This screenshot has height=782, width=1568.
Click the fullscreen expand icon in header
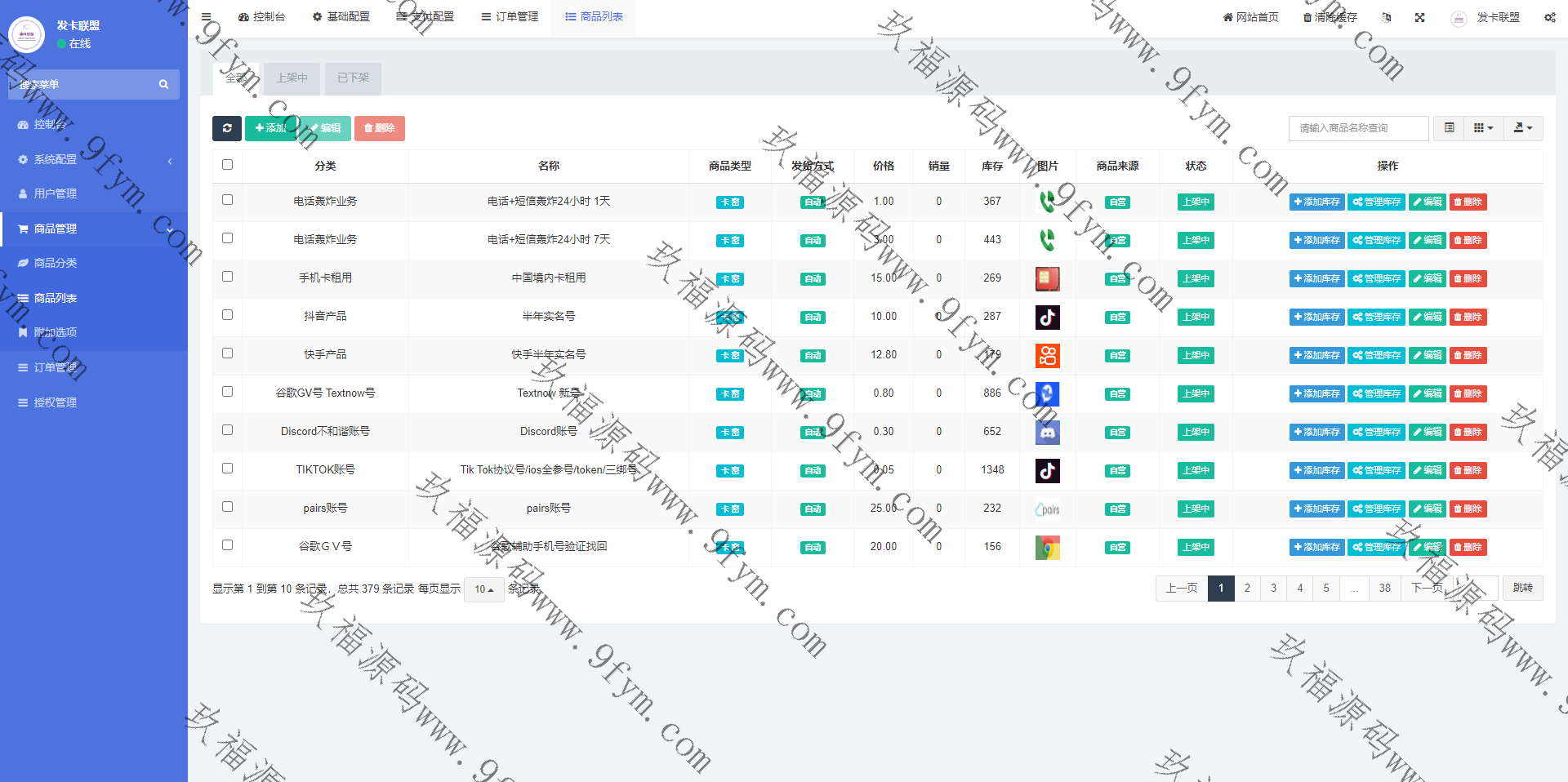click(1420, 17)
